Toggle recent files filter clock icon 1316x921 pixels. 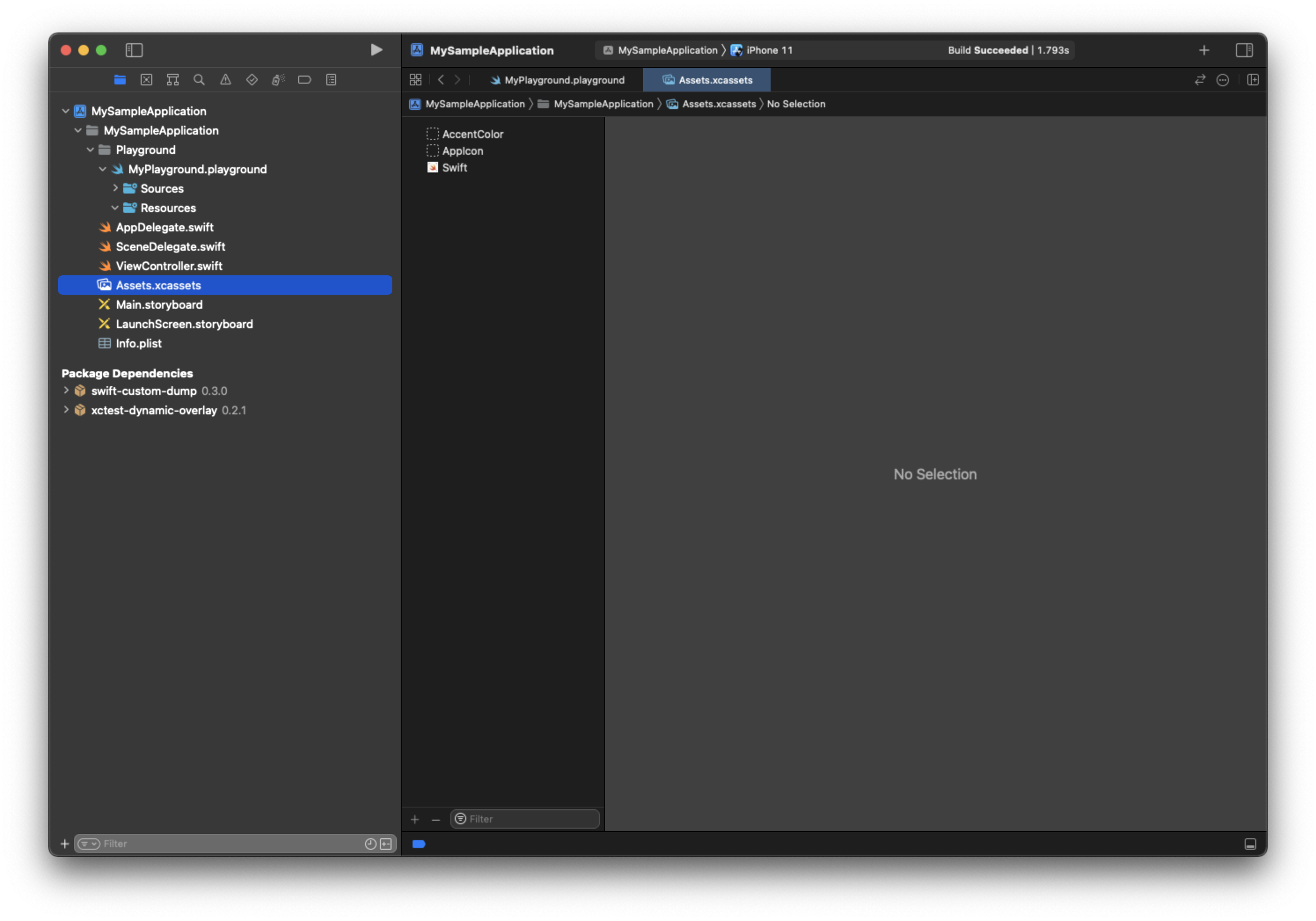370,844
